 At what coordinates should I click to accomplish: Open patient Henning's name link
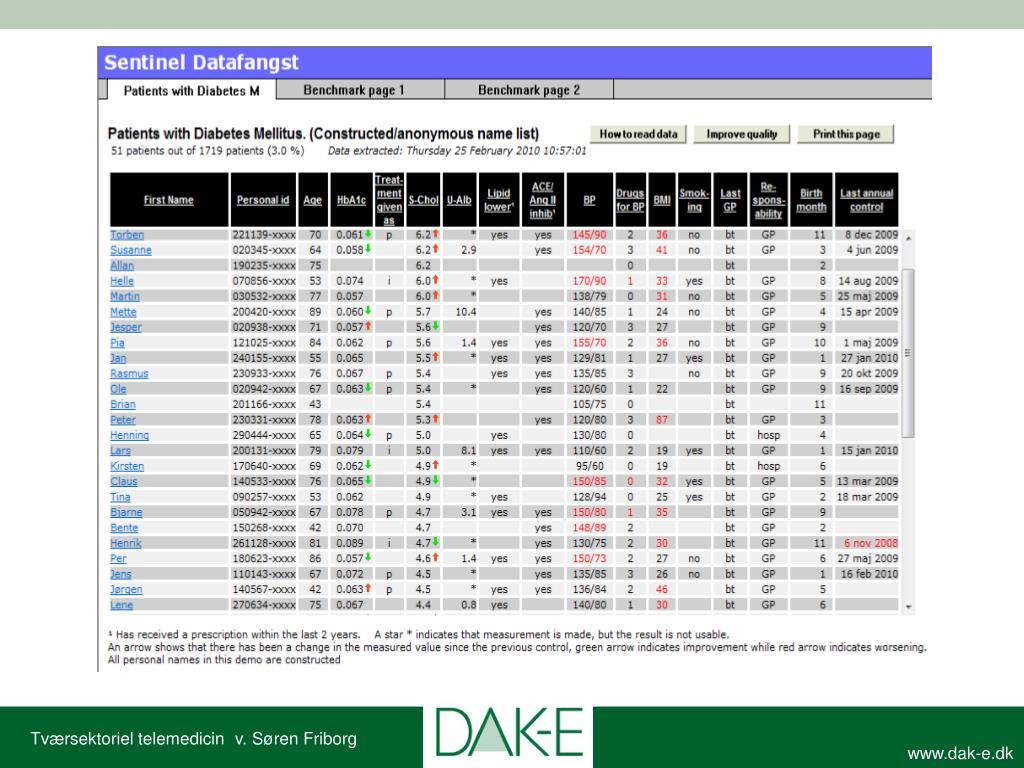(129, 435)
